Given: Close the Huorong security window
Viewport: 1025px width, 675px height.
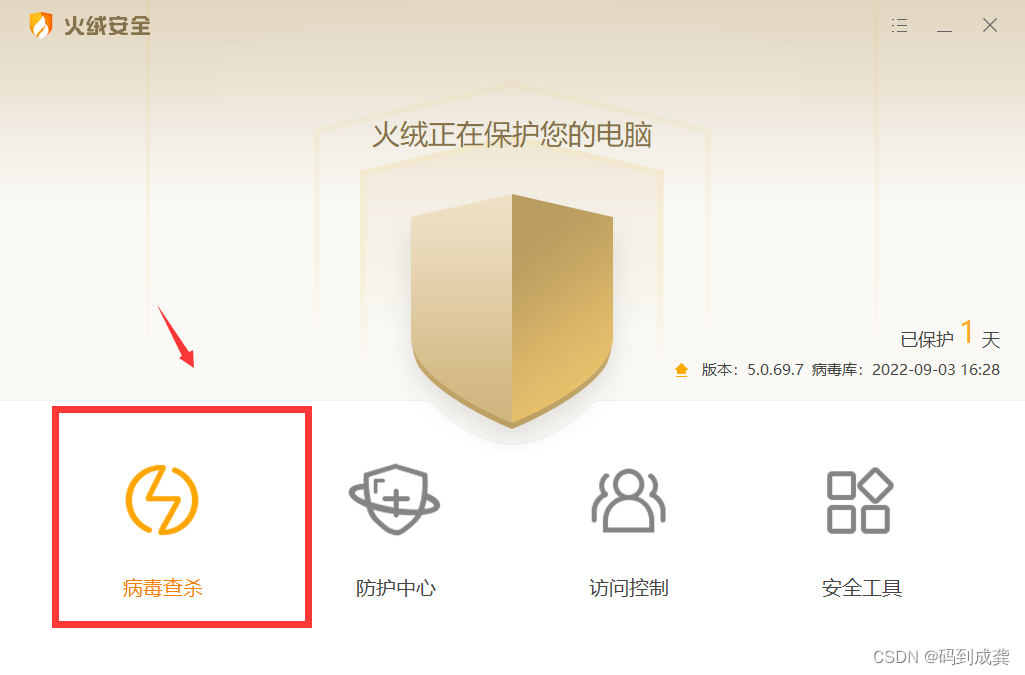Looking at the screenshot, I should coord(990,25).
